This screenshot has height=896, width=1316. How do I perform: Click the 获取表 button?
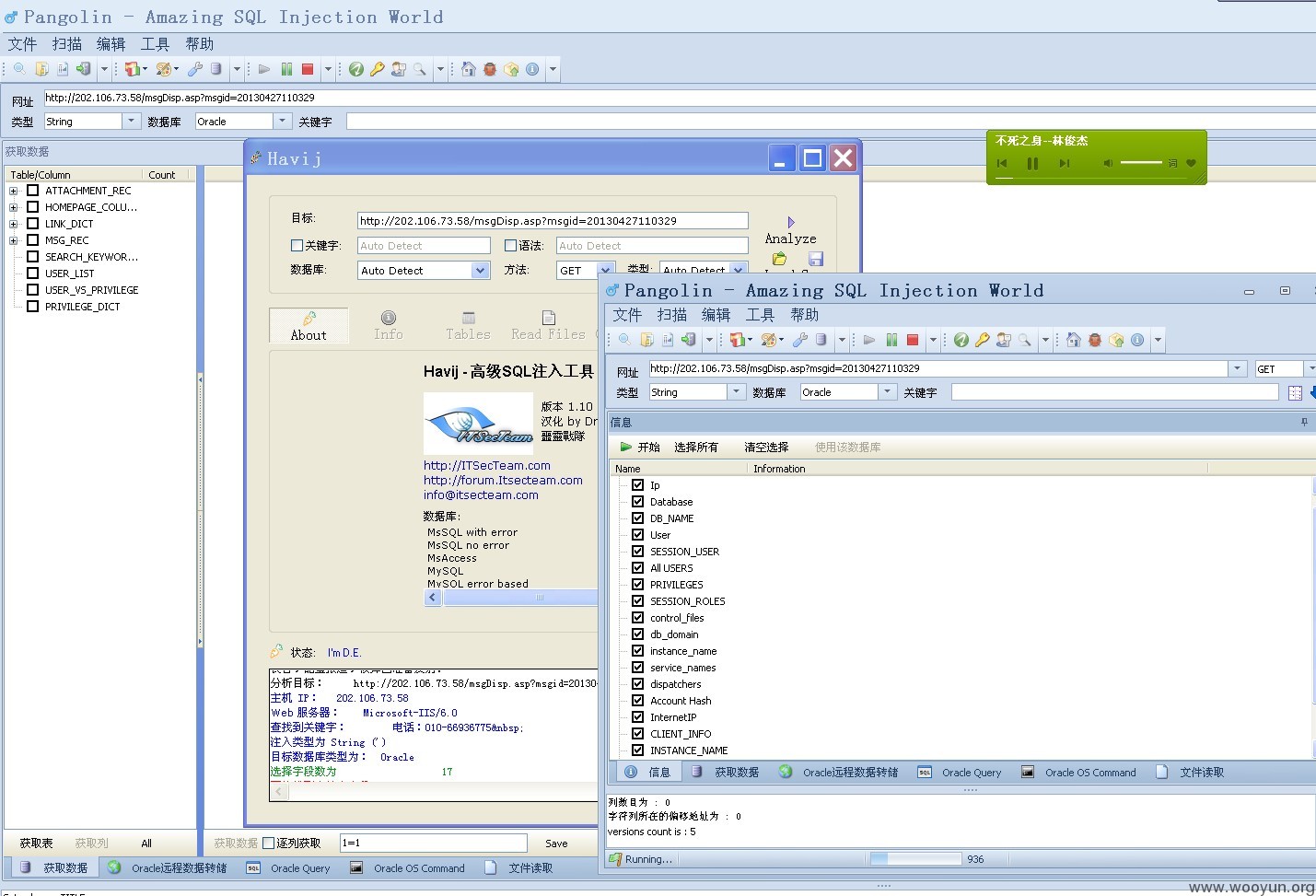click(x=37, y=843)
